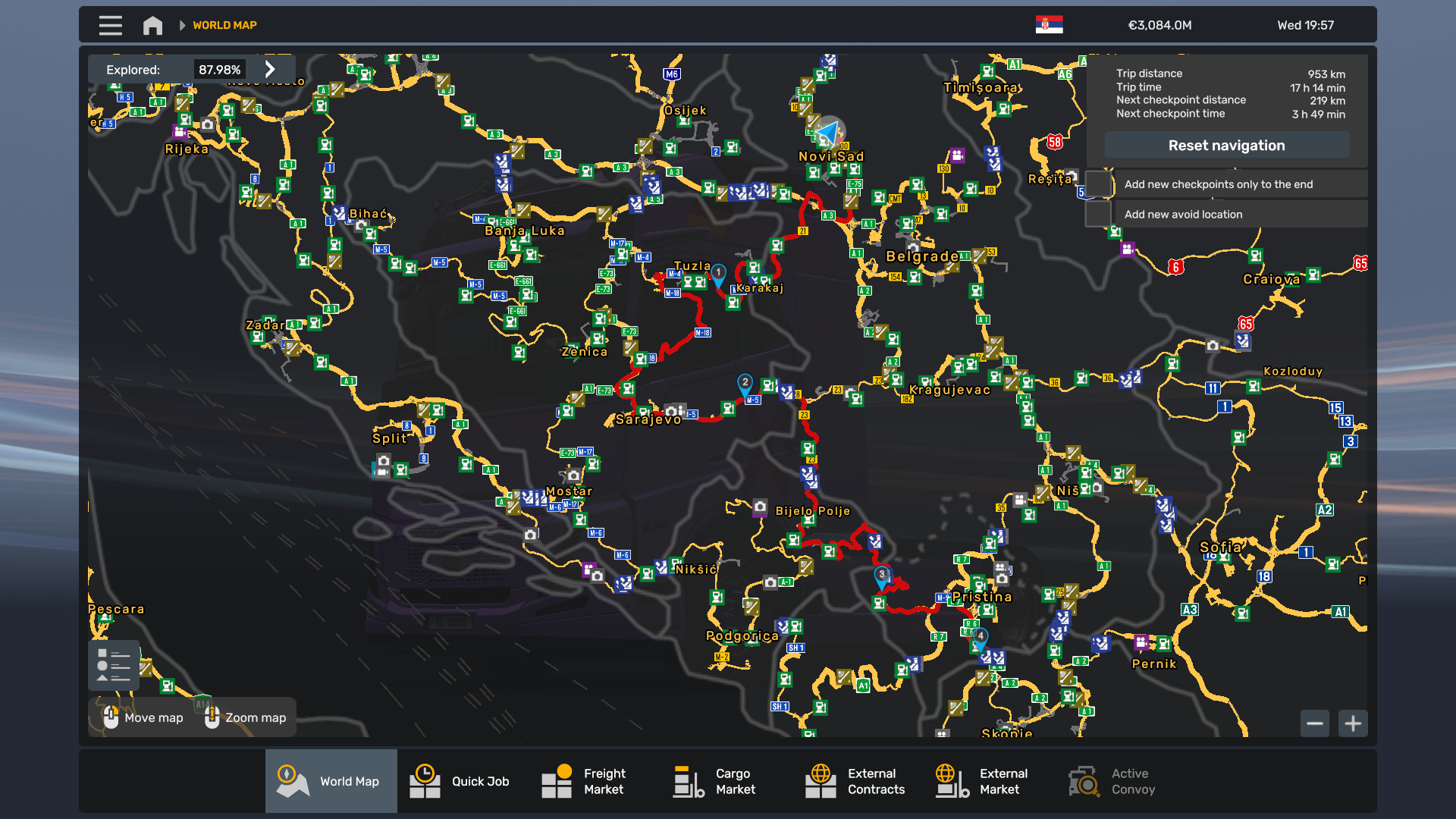Open the map legend icon
1456x819 pixels.
114,665
